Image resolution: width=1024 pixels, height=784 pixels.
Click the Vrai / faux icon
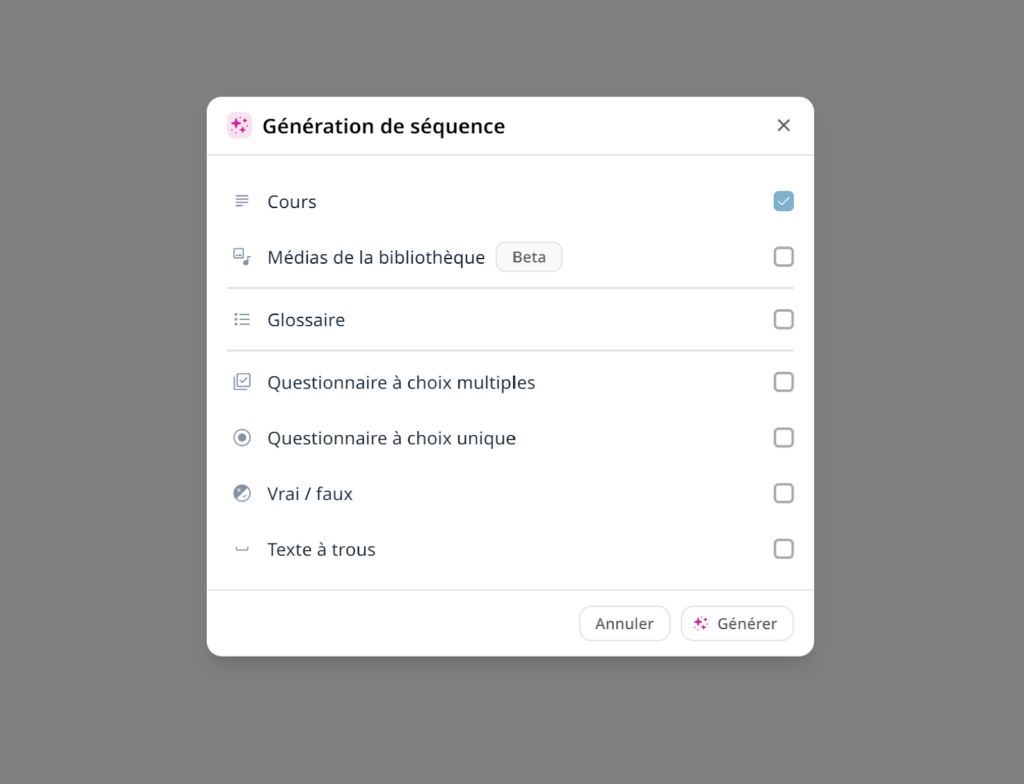242,493
